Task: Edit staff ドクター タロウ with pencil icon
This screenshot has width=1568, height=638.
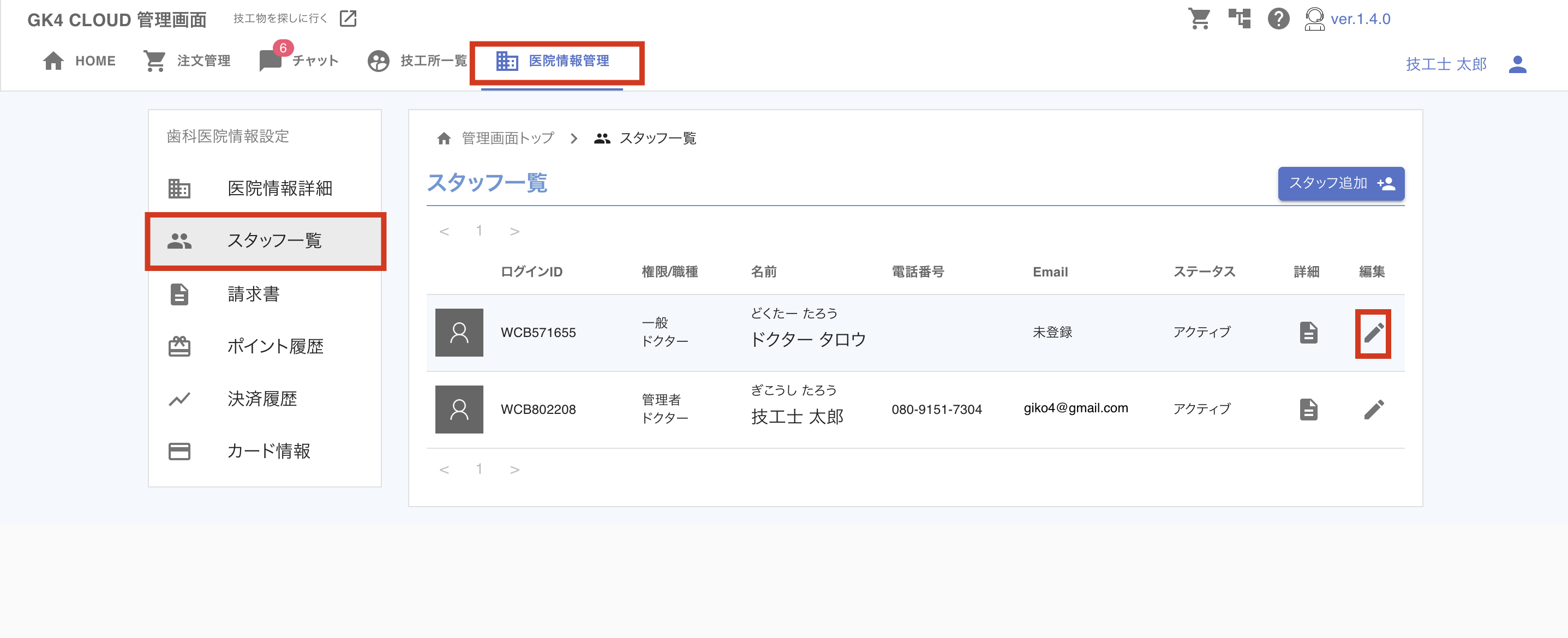Action: point(1373,333)
